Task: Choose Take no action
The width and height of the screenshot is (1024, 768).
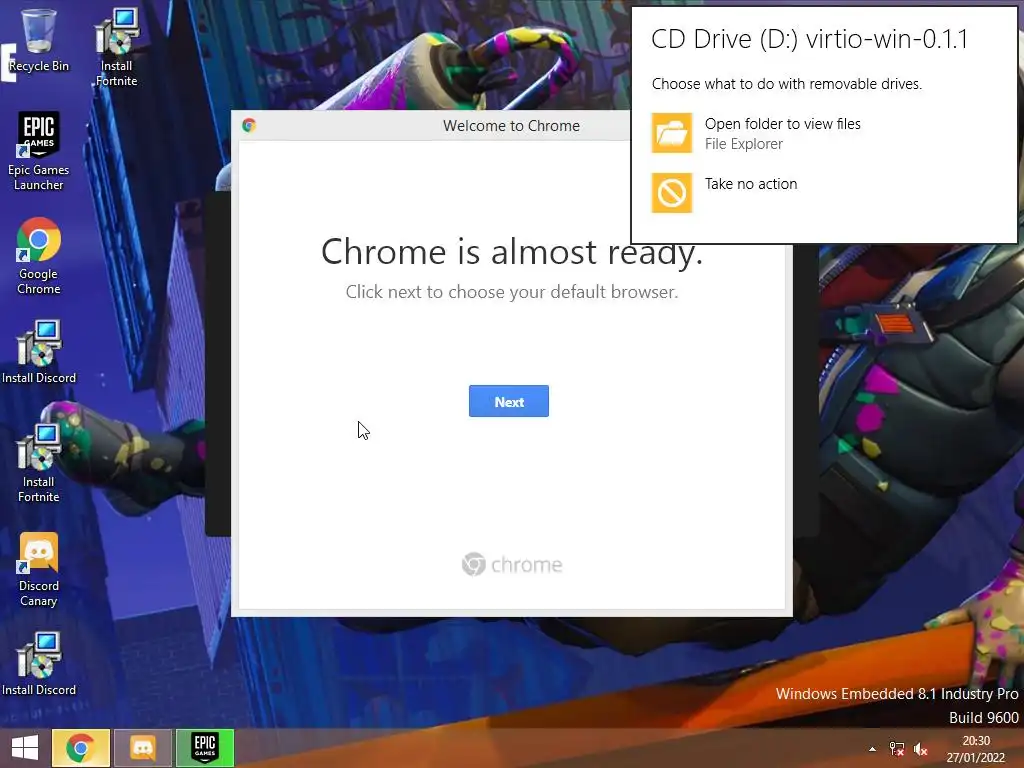Action: 751,184
